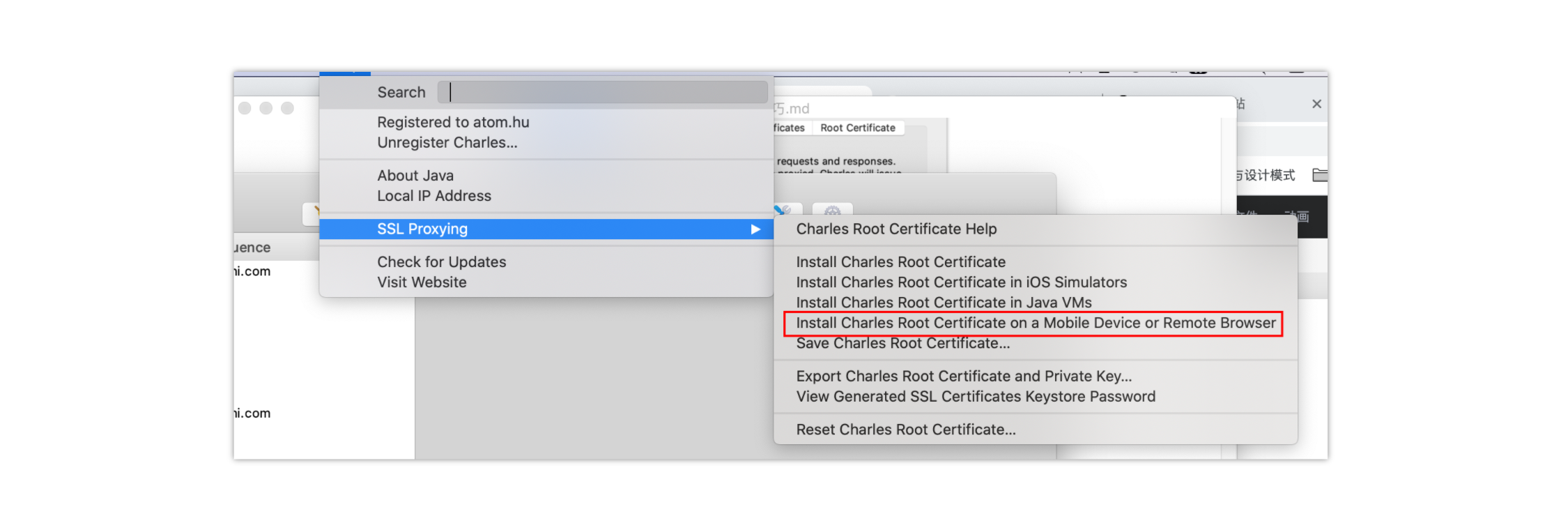The height and width of the screenshot is (523, 1568).
Task: Install Root Certificate in Java VMs
Action: (944, 303)
